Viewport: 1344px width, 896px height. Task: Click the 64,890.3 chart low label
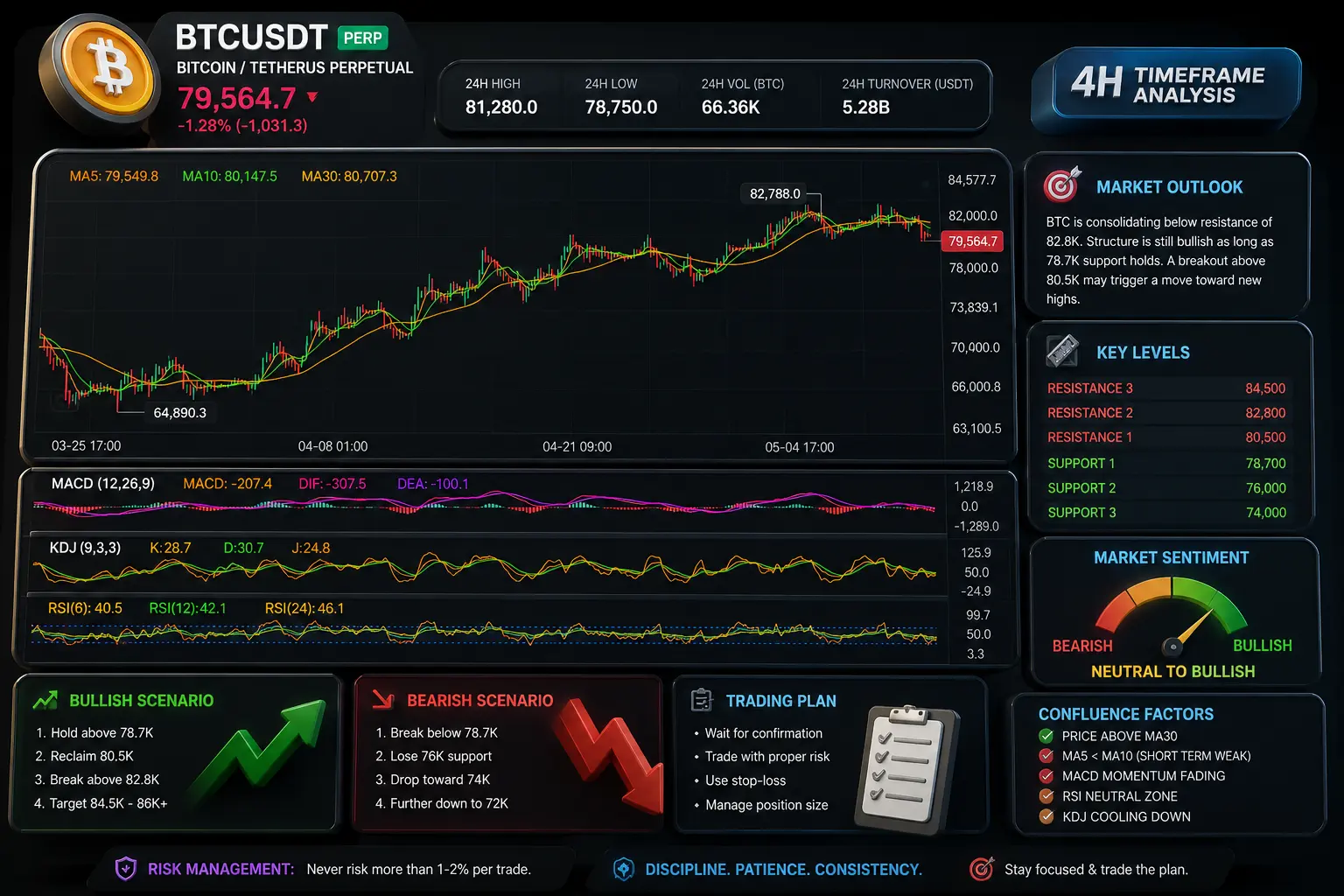(179, 412)
